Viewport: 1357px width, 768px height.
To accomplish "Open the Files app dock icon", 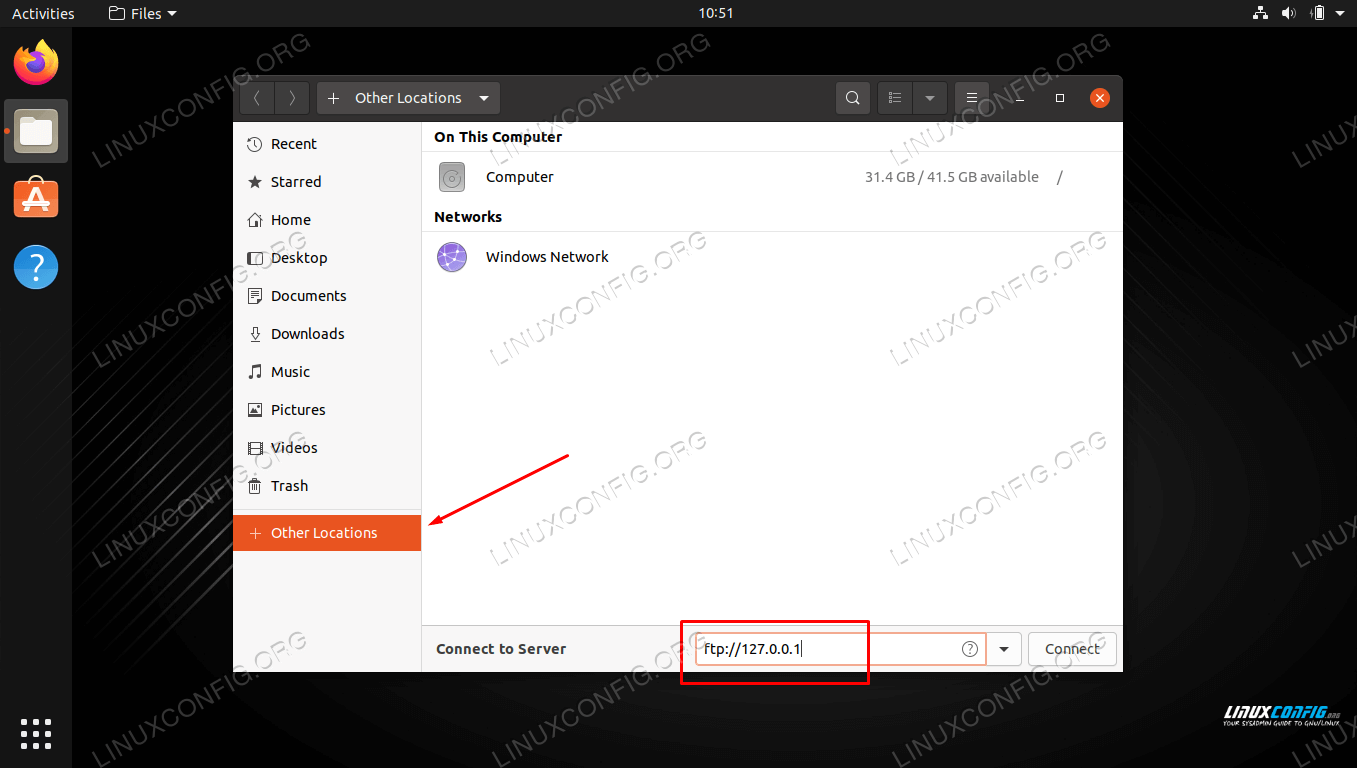I will point(36,131).
